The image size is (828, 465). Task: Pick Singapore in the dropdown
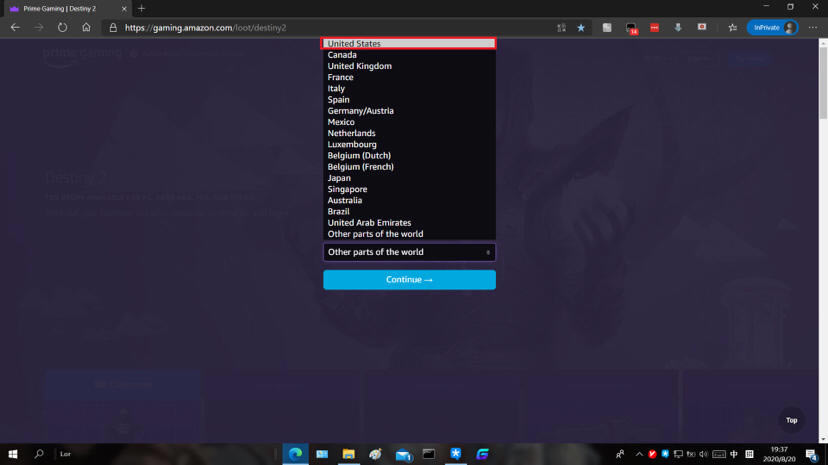(x=409, y=189)
